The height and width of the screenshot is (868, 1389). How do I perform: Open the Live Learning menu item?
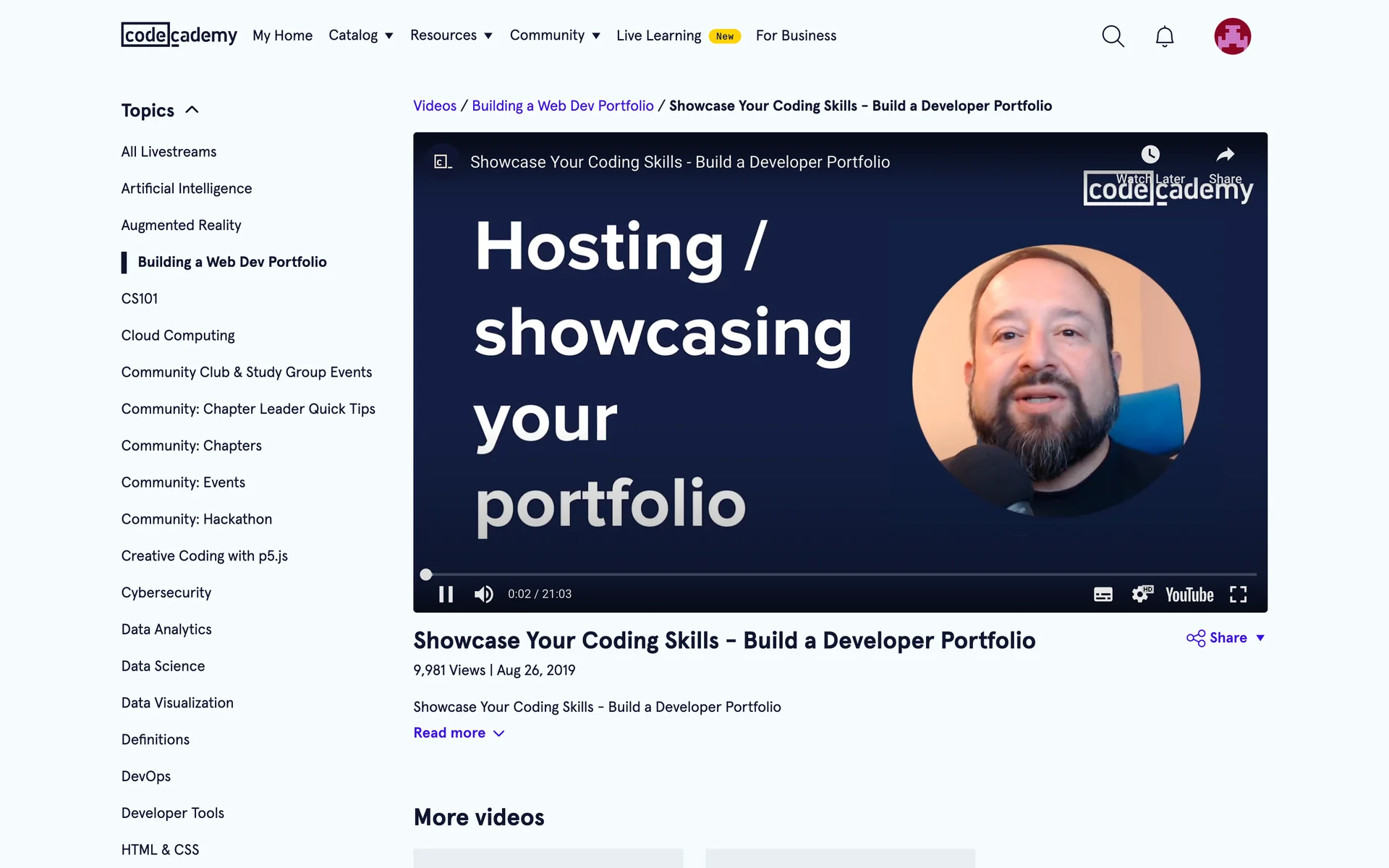point(658,35)
